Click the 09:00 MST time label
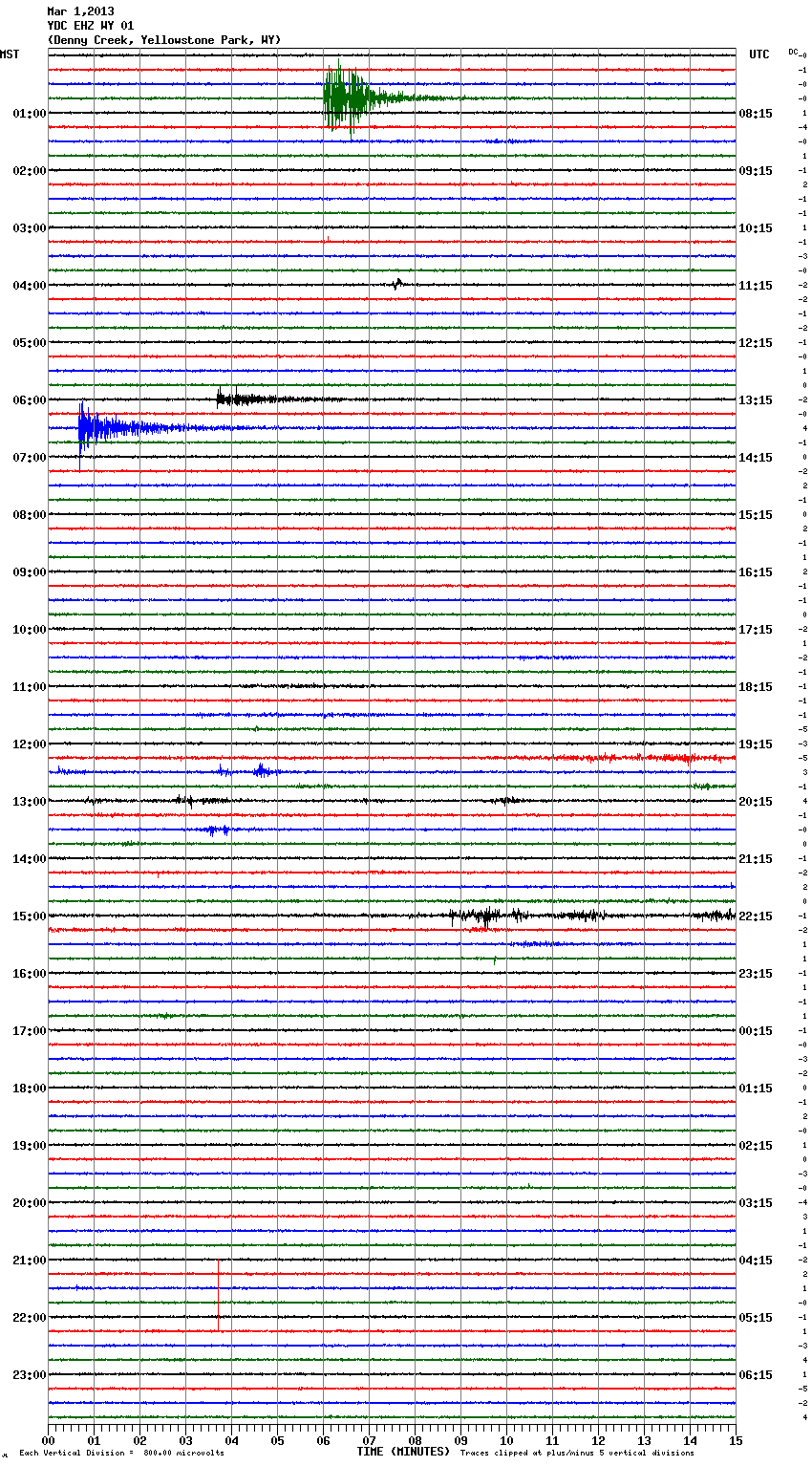This screenshot has width=812, height=1466. point(30,572)
